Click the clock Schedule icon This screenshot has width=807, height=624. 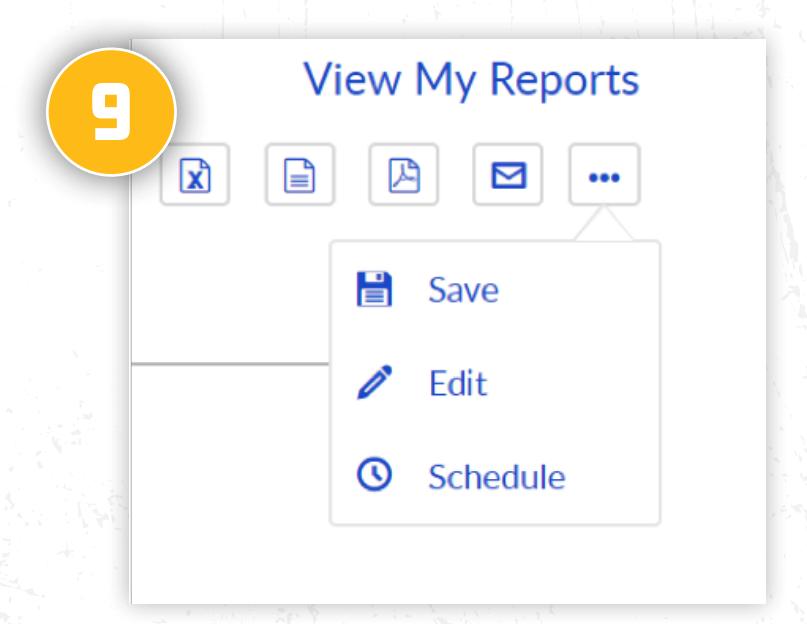375,476
